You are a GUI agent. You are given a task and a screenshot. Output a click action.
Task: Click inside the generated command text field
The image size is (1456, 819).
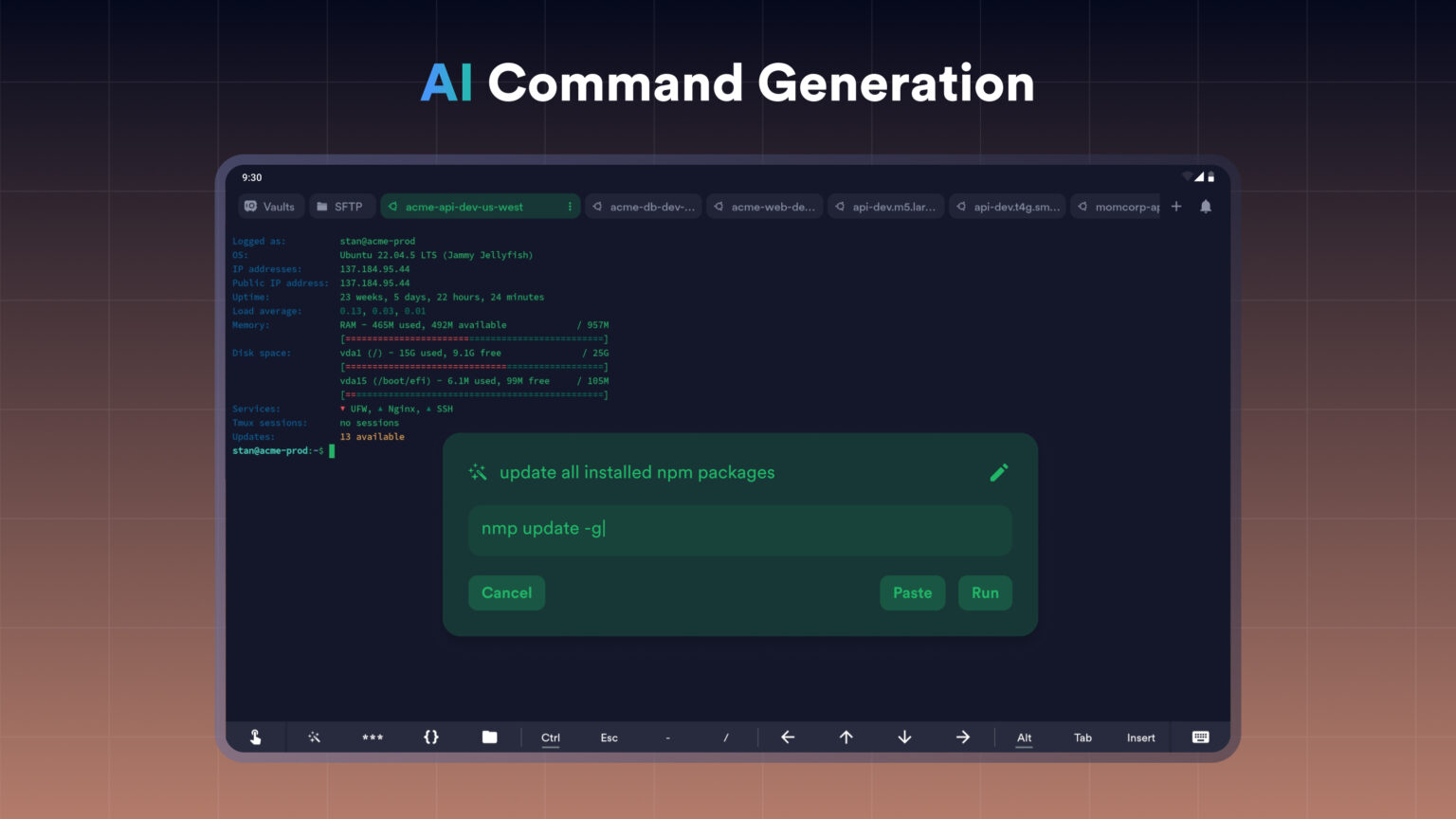pos(739,530)
